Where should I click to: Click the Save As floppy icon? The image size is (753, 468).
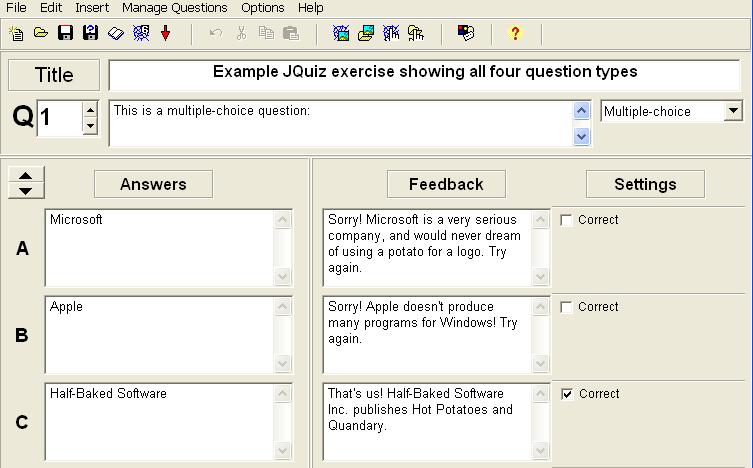tap(90, 33)
